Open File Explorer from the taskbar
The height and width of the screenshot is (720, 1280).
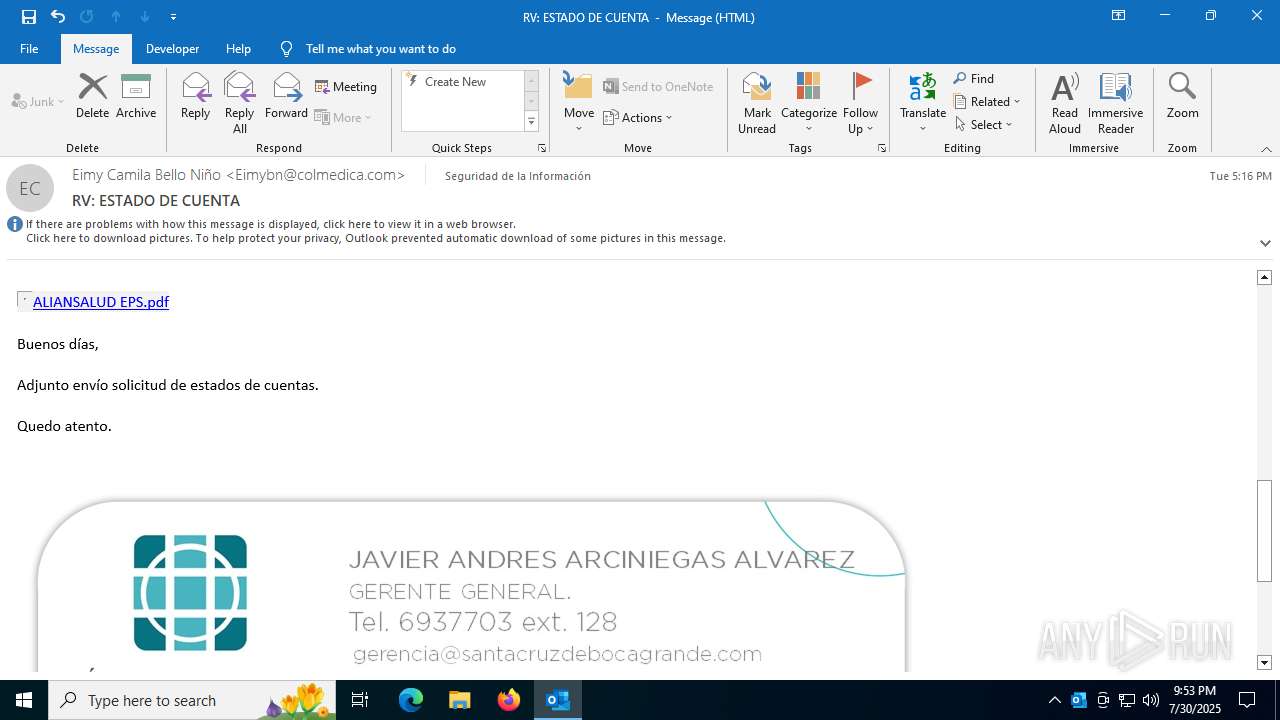[459, 700]
